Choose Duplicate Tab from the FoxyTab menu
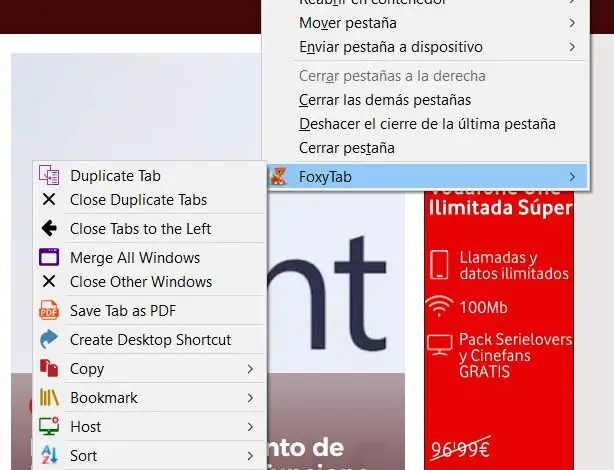614x470 pixels. pos(150,175)
